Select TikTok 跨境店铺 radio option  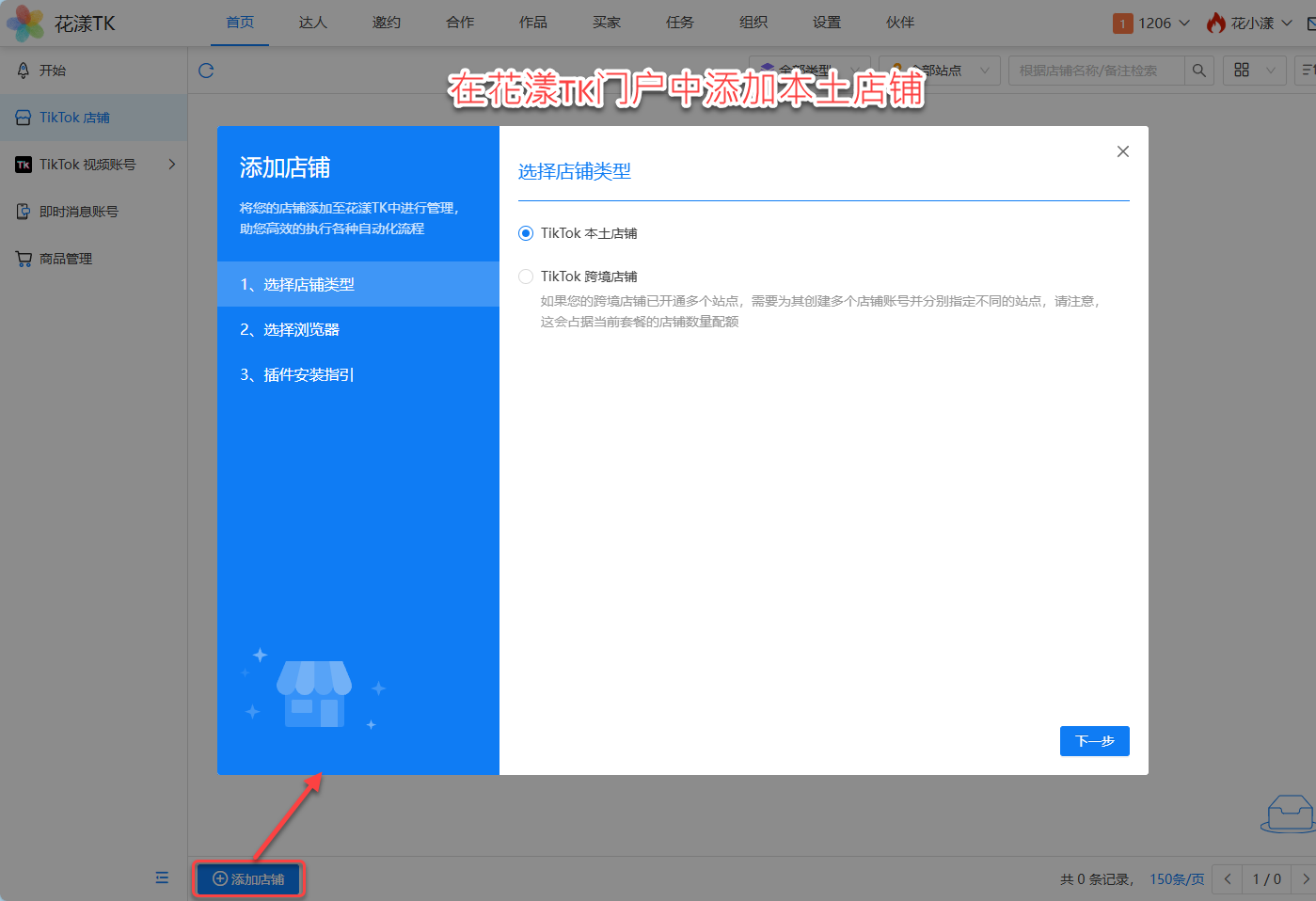[x=526, y=277]
